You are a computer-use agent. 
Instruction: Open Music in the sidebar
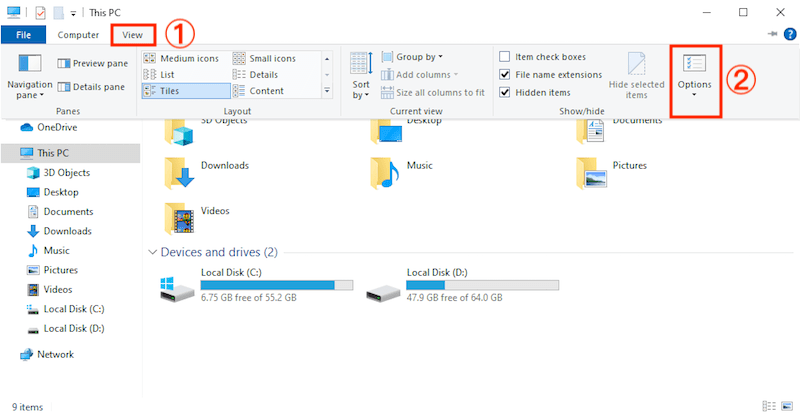click(x=48, y=251)
